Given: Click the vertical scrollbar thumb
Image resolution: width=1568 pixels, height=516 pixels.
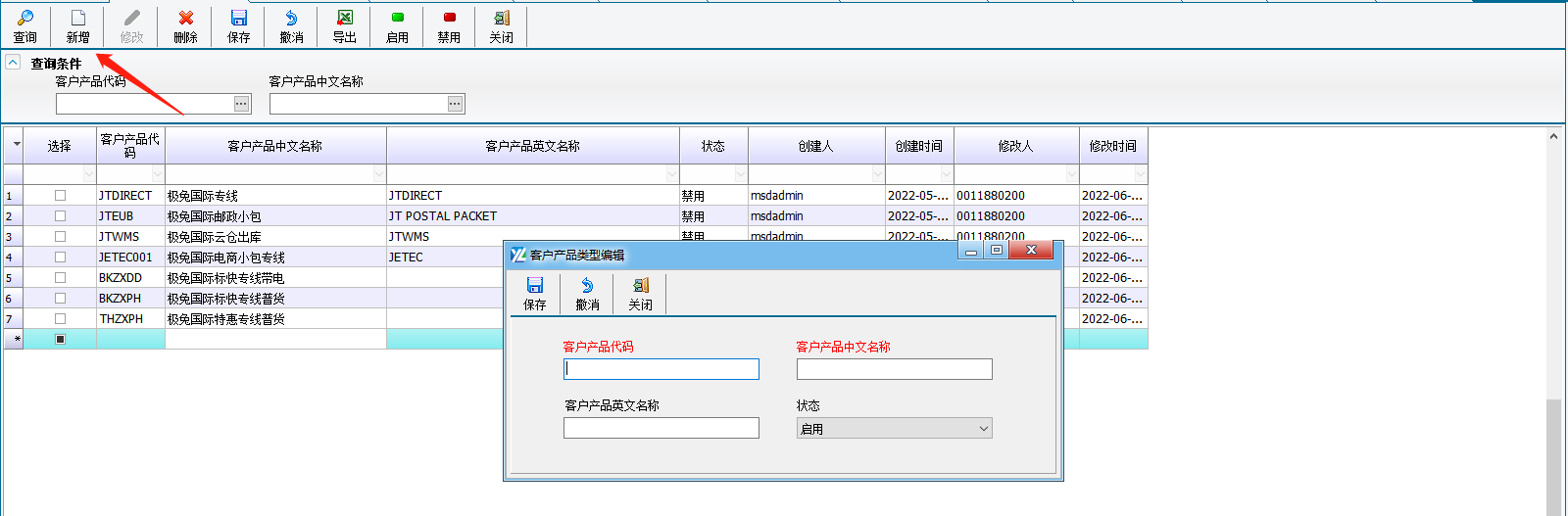Looking at the screenshot, I should click(x=1553, y=456).
